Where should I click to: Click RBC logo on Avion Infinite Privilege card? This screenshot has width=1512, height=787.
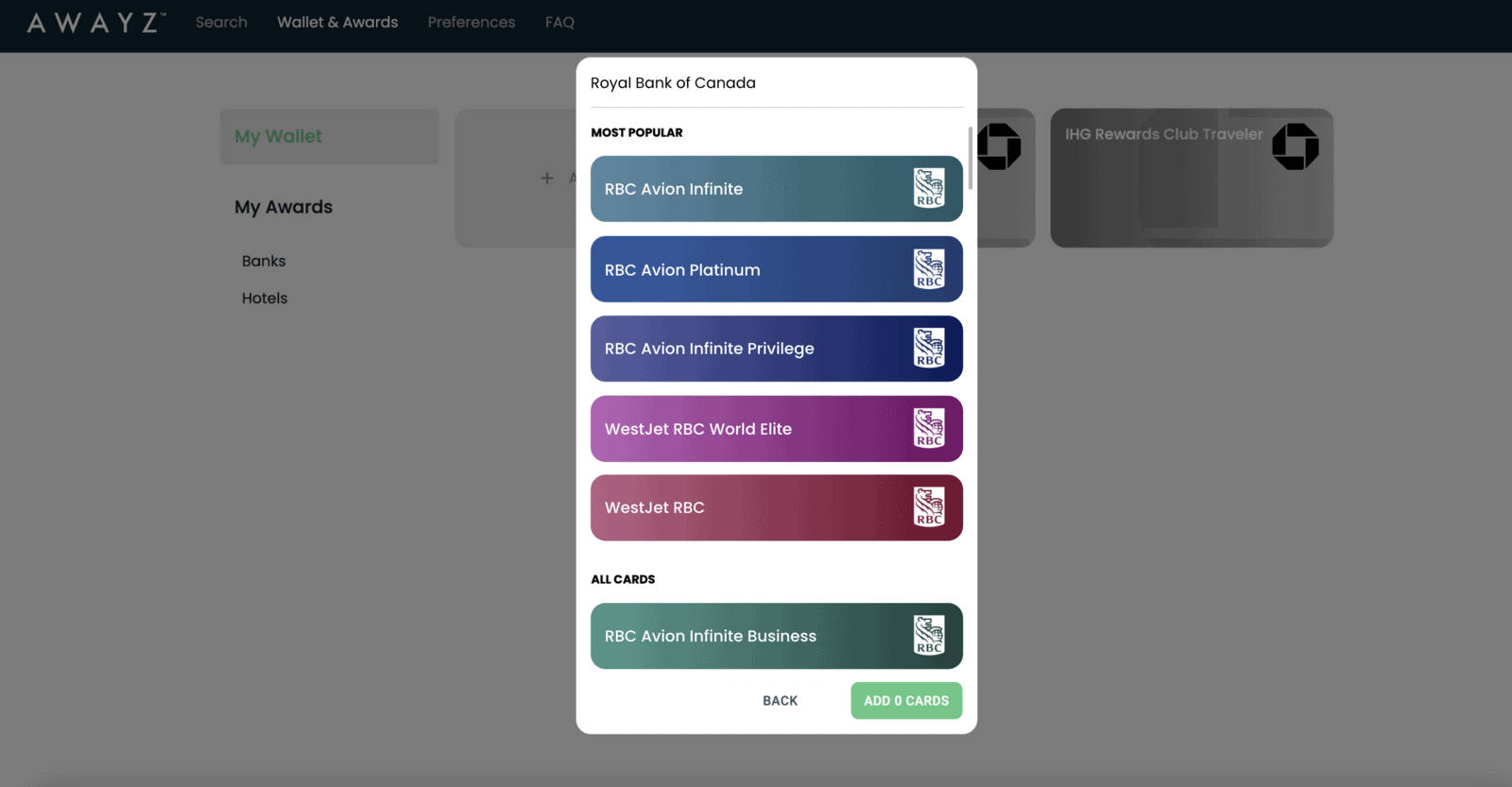click(929, 348)
